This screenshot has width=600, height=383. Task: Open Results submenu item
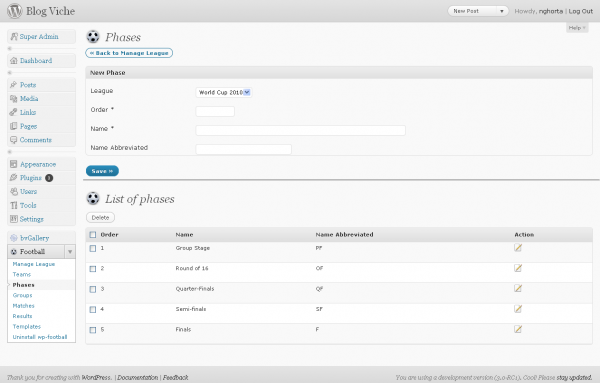coord(22,316)
